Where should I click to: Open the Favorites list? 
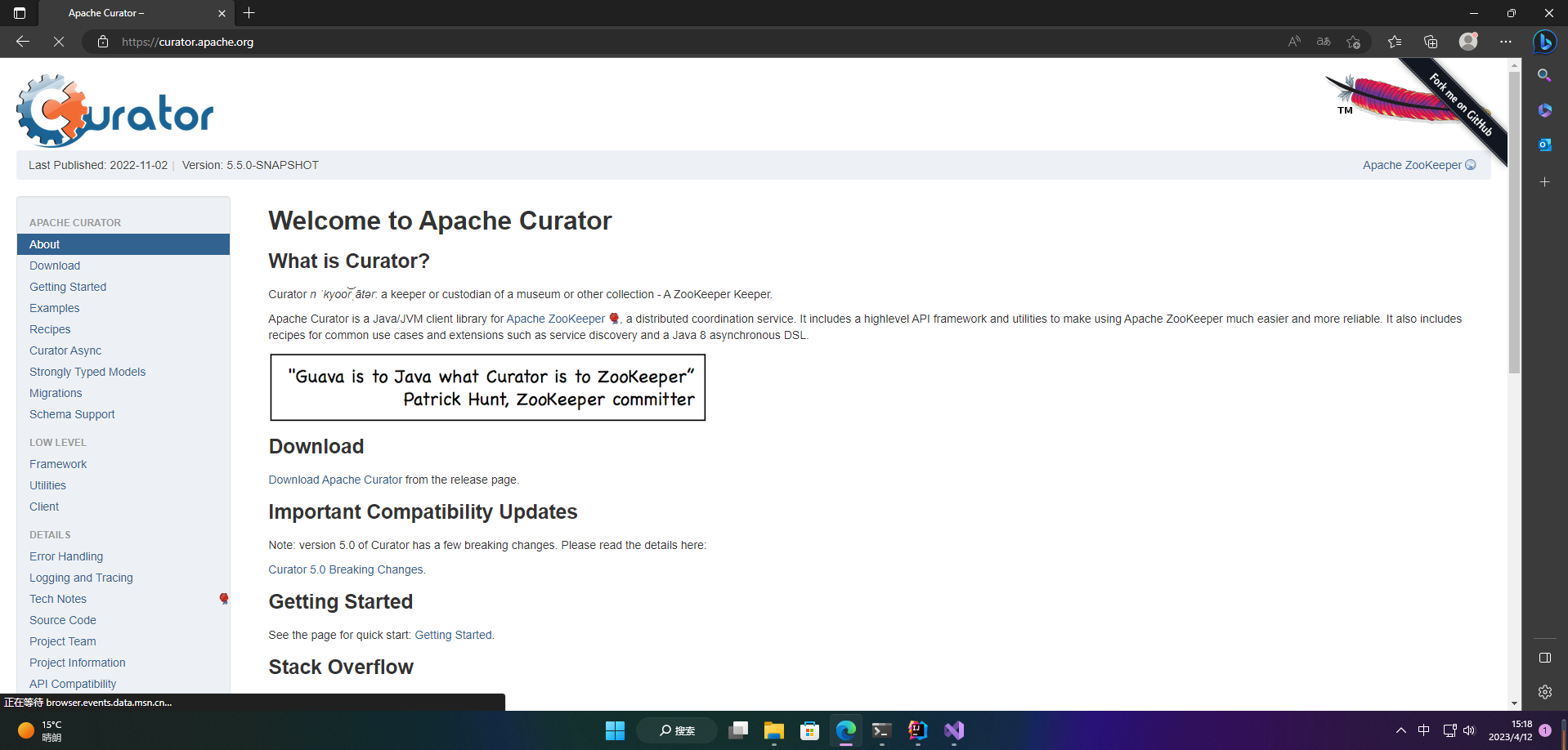coord(1395,42)
